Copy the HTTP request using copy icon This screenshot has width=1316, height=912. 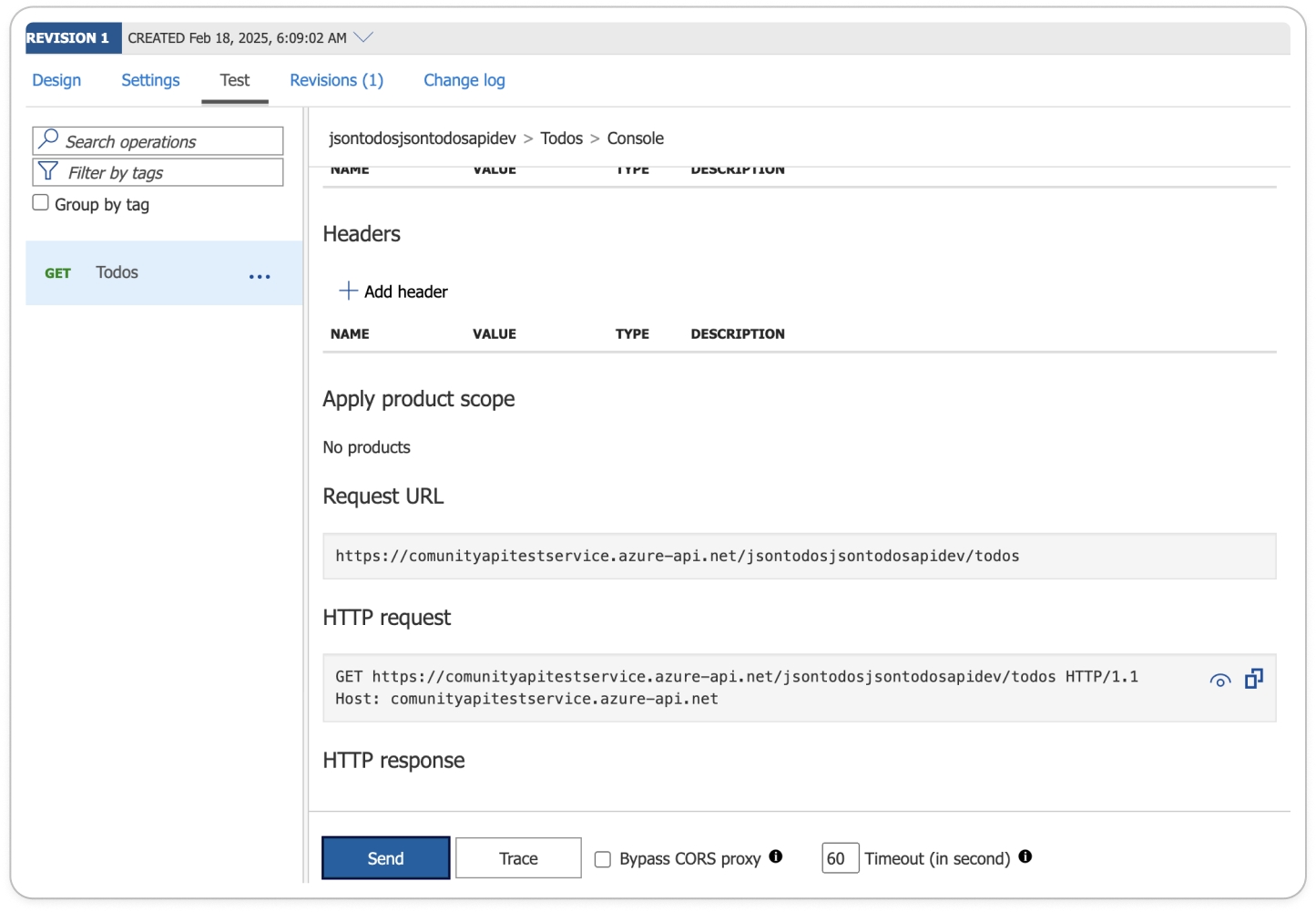[x=1254, y=679]
